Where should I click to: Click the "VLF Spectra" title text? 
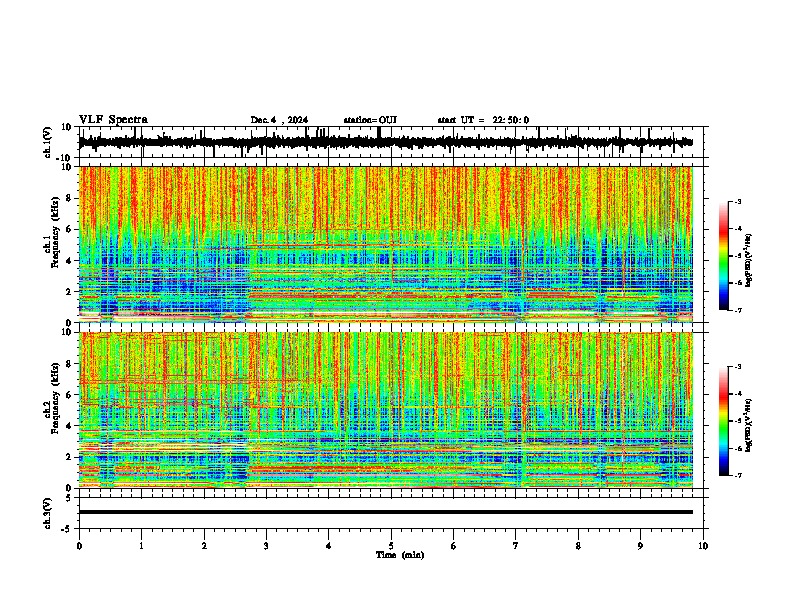[113, 120]
